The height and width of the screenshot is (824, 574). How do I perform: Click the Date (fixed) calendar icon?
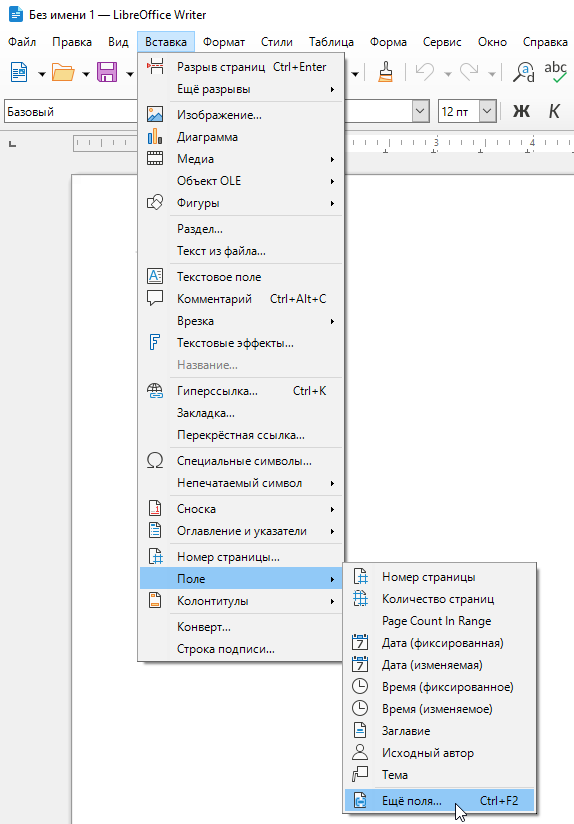pos(360,643)
